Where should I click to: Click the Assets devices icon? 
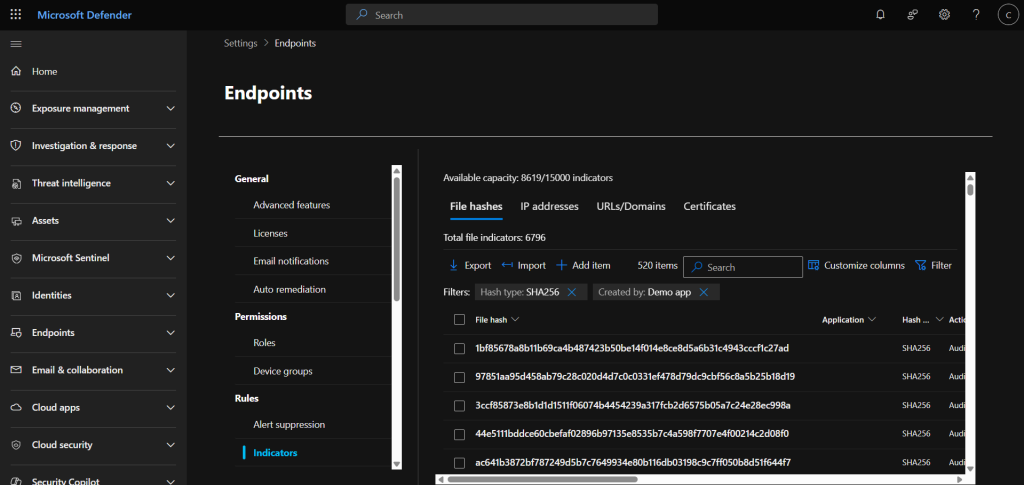(17, 221)
